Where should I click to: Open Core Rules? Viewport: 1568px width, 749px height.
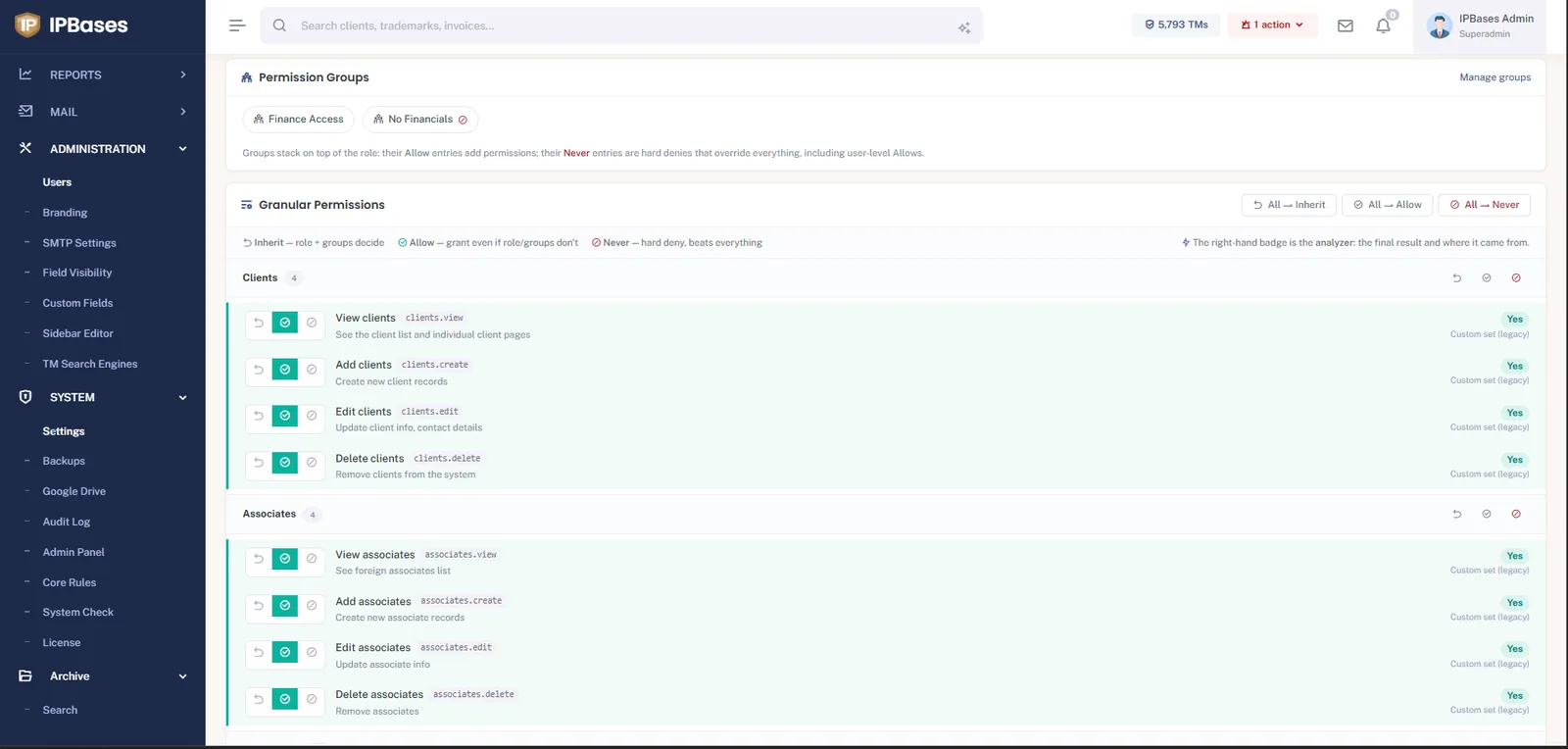point(69,582)
